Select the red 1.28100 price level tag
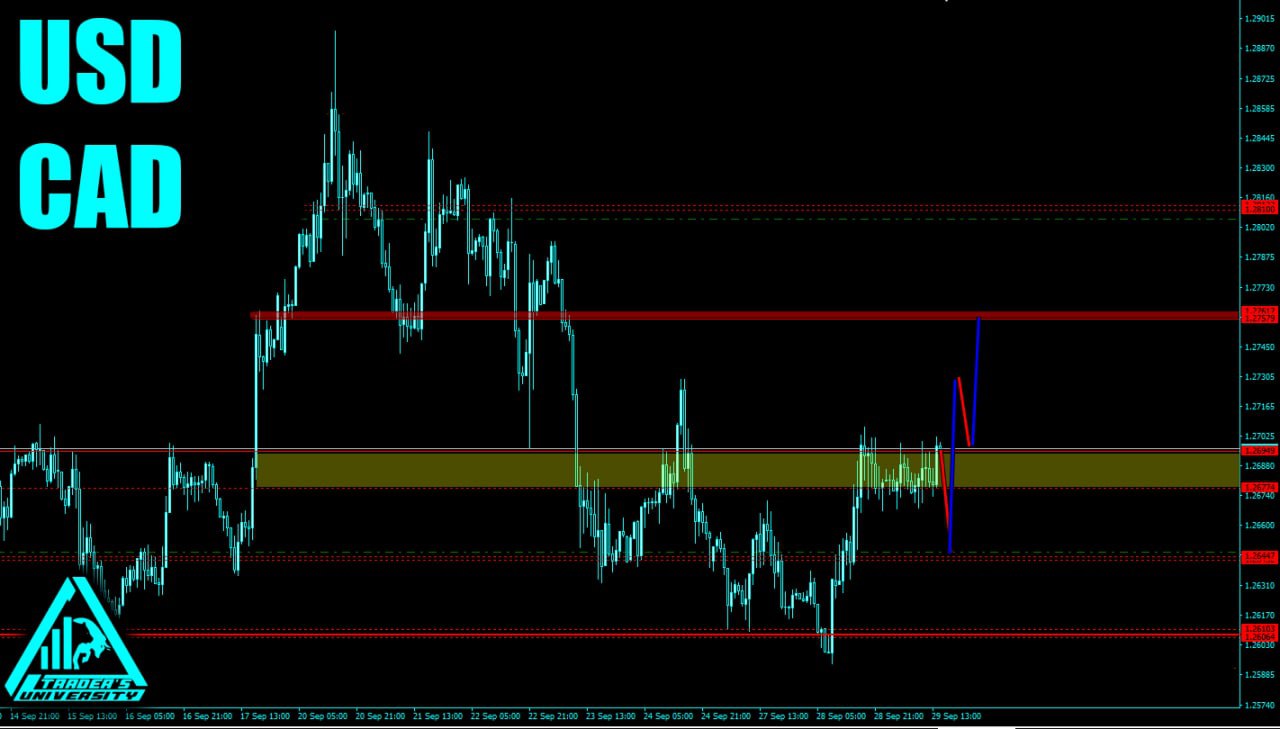 click(x=1259, y=210)
